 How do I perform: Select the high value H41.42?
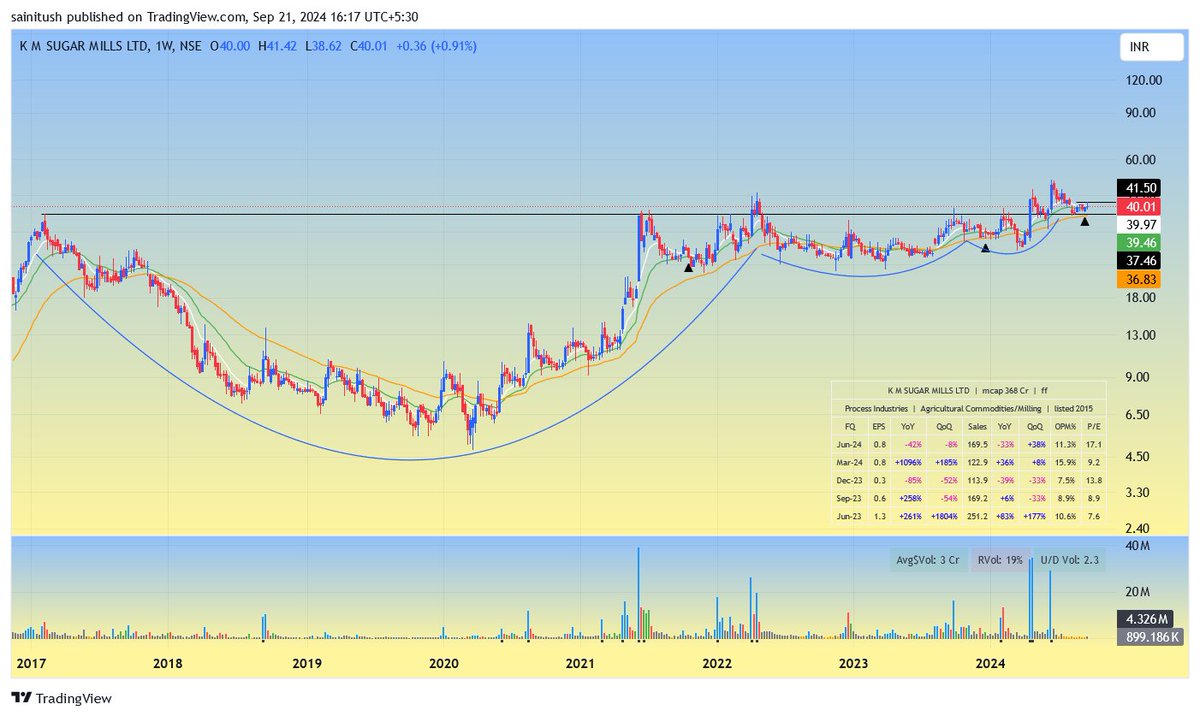point(277,46)
